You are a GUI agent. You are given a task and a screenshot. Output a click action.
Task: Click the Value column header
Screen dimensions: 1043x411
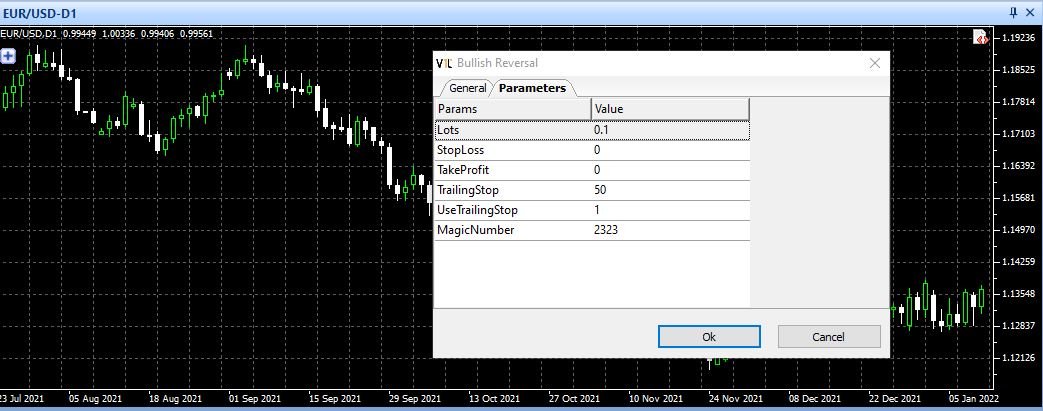click(670, 109)
